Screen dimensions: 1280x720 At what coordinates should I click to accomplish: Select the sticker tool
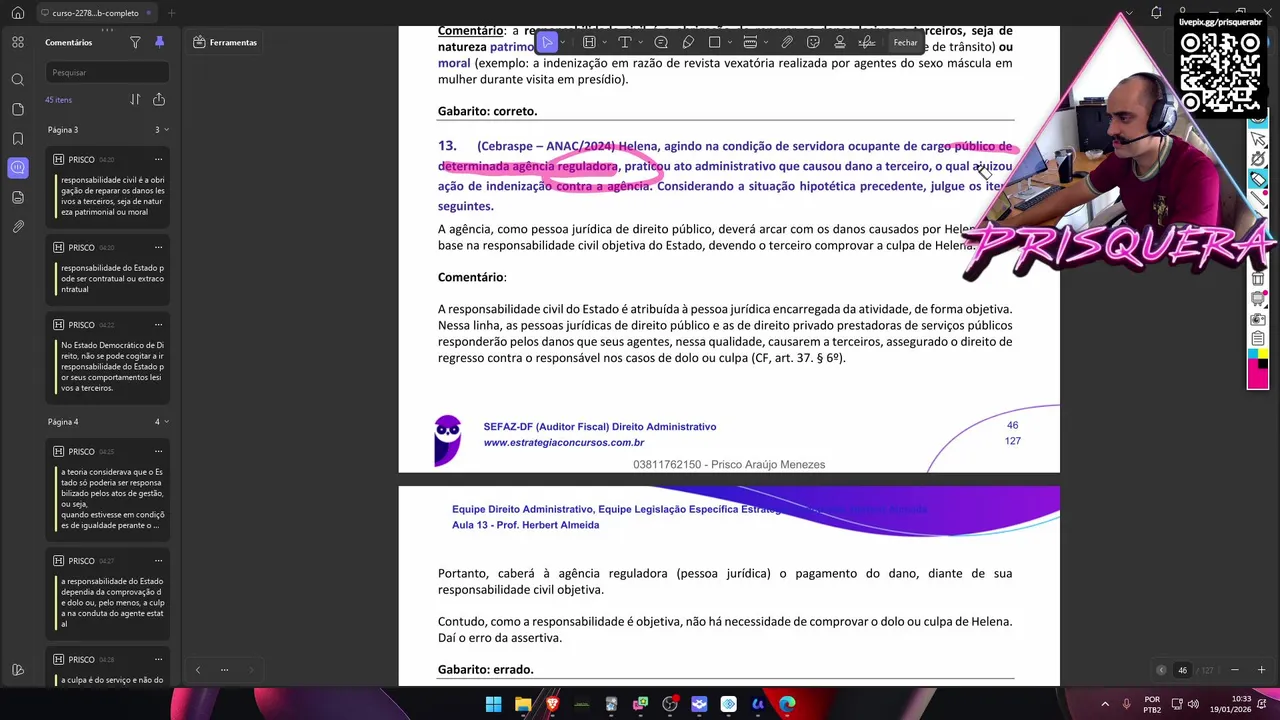tap(813, 42)
